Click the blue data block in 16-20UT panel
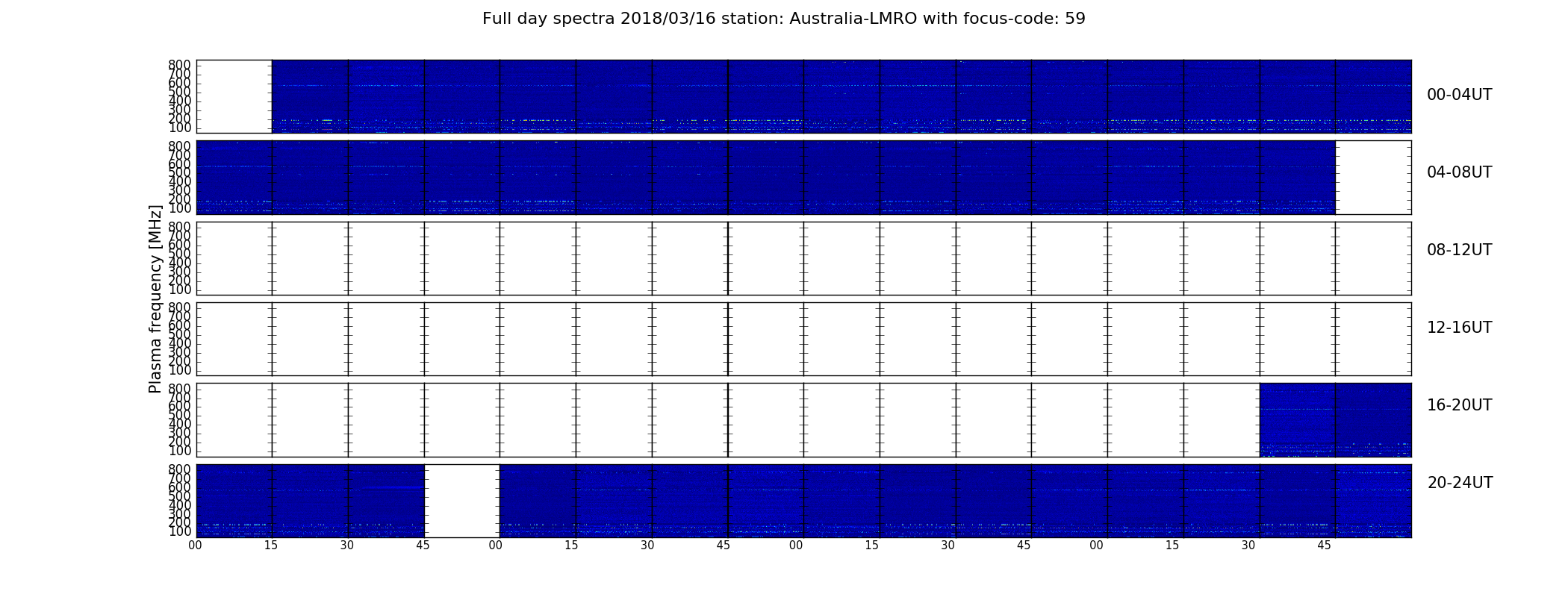Image resolution: width=1568 pixels, height=597 pixels. pyautogui.click(x=1335, y=420)
